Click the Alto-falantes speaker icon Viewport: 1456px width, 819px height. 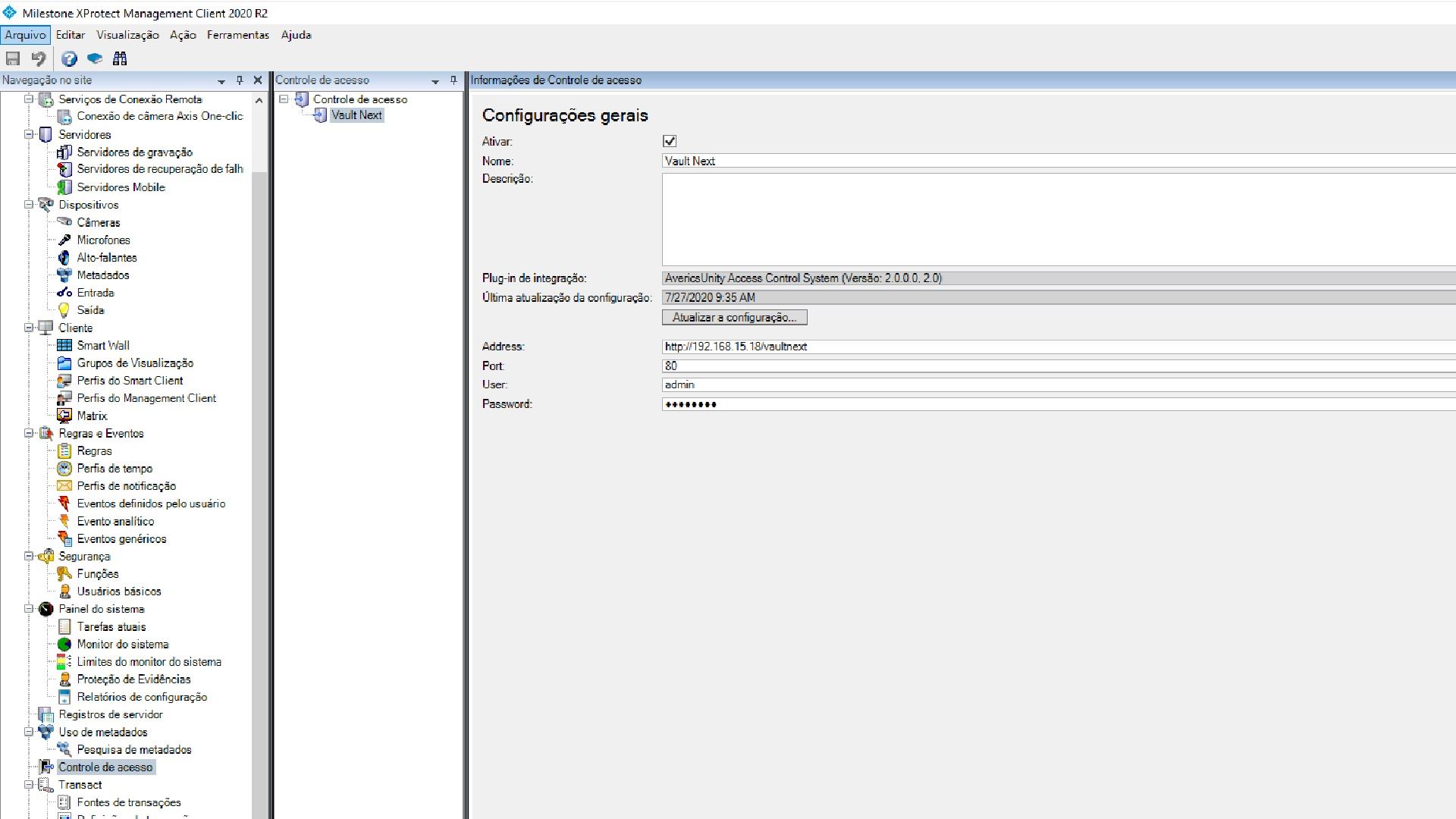64,258
